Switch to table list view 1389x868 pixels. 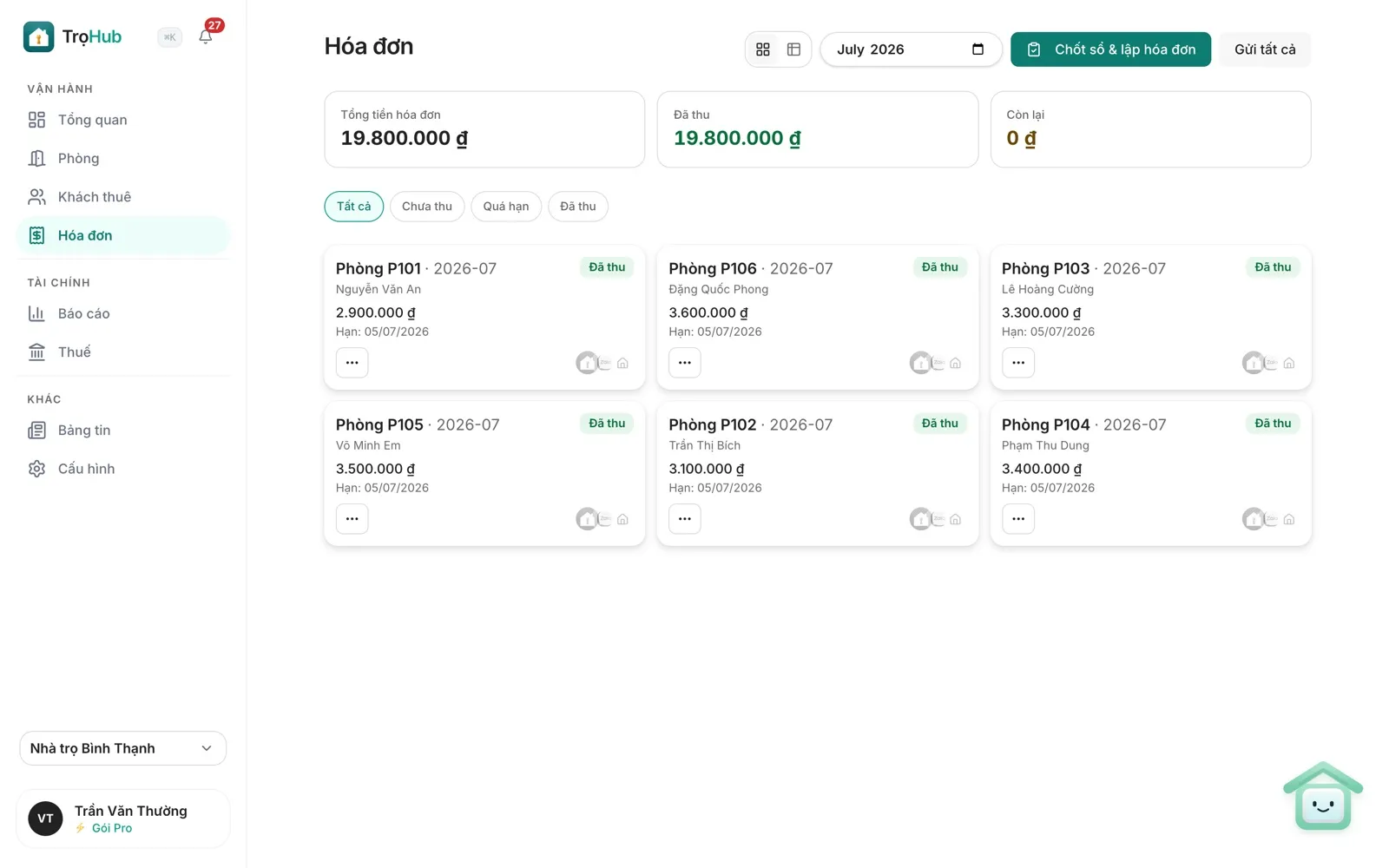(793, 49)
